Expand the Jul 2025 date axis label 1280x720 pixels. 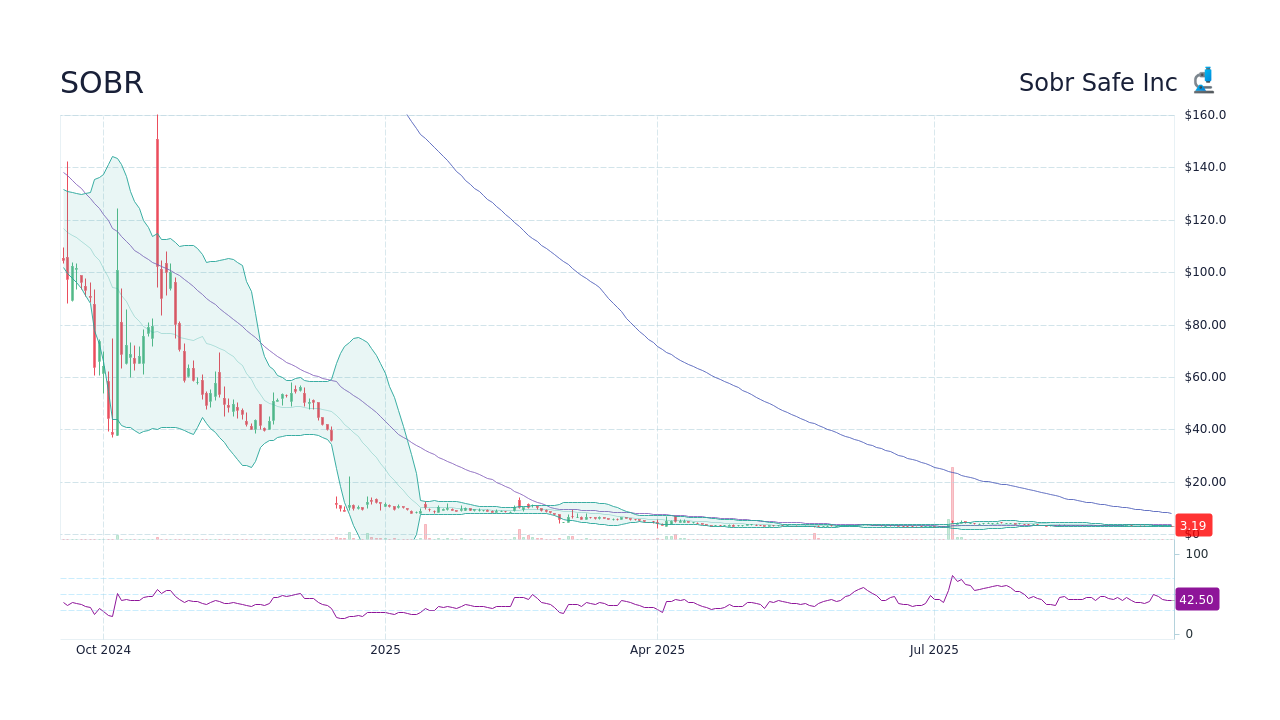click(x=935, y=649)
